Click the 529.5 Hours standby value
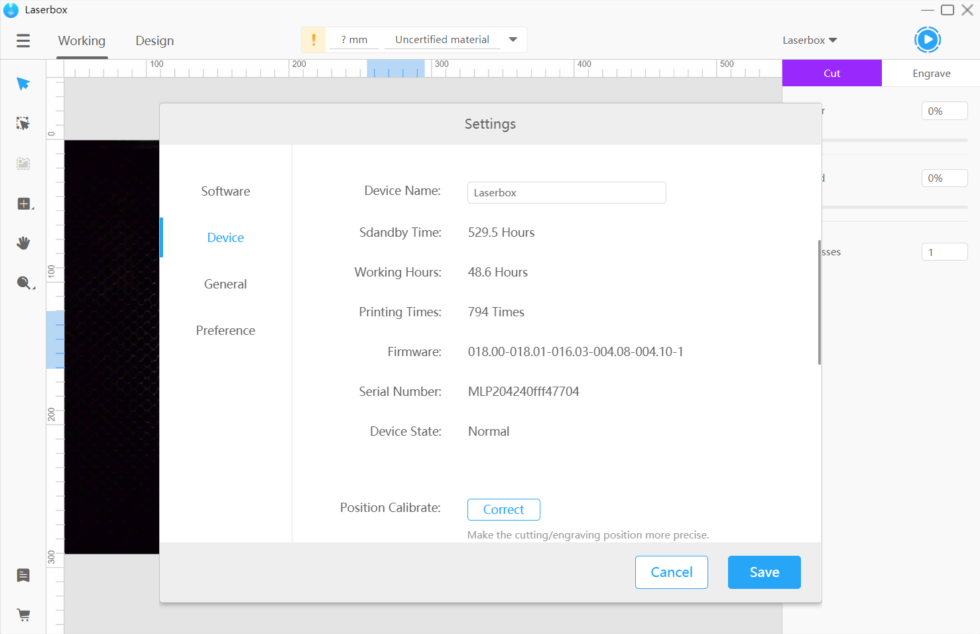The height and width of the screenshot is (634, 980). tap(501, 233)
